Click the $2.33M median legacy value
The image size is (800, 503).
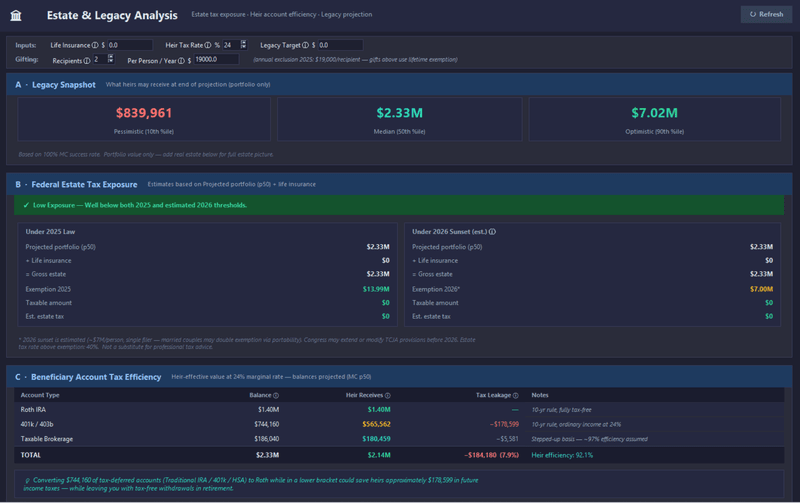(399, 113)
